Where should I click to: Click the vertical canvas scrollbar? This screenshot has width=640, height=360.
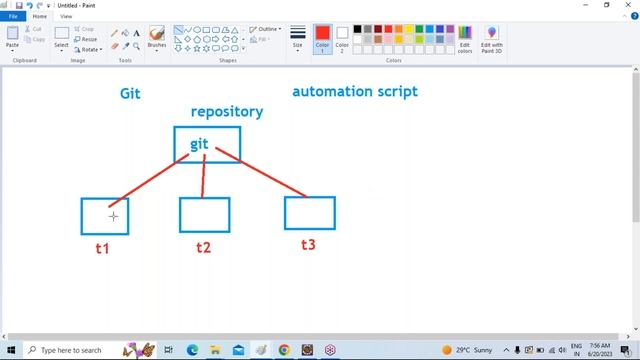click(x=636, y=148)
